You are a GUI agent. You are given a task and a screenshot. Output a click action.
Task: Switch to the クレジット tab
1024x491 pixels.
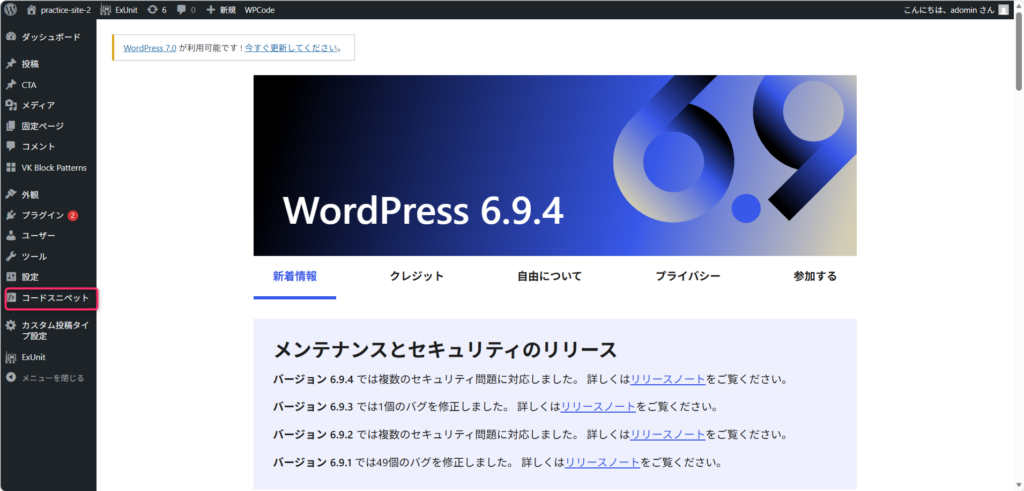coord(417,276)
